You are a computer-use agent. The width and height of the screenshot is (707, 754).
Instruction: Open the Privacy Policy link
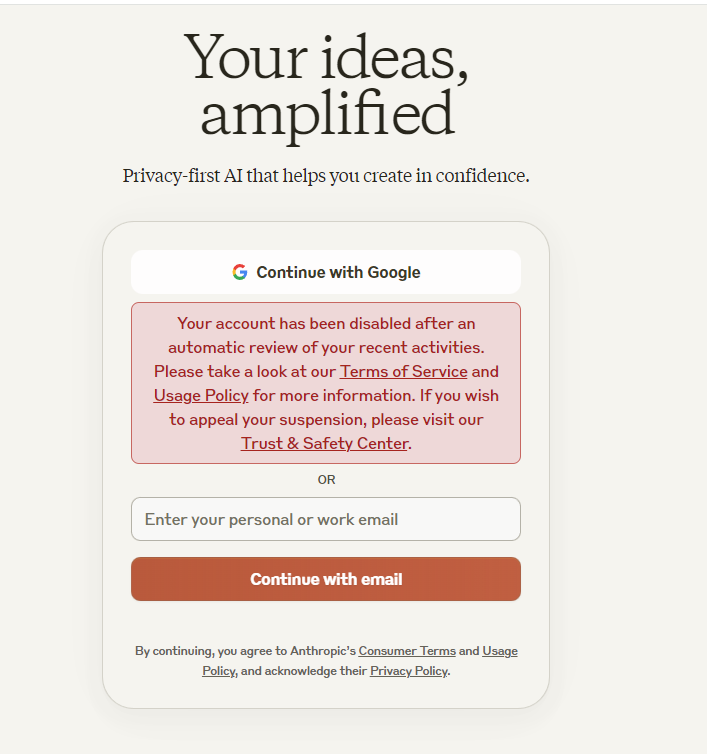click(x=409, y=671)
